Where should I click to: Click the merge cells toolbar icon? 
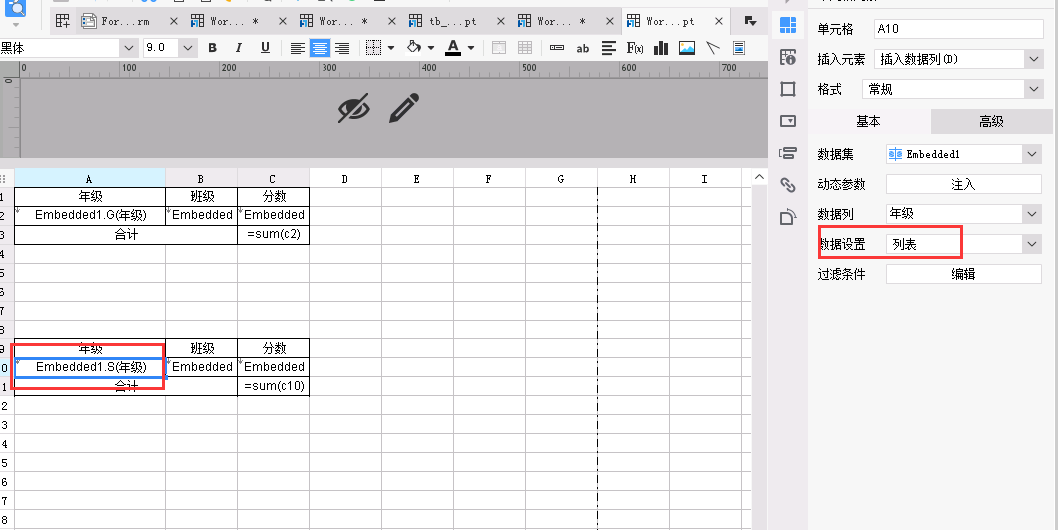(499, 48)
